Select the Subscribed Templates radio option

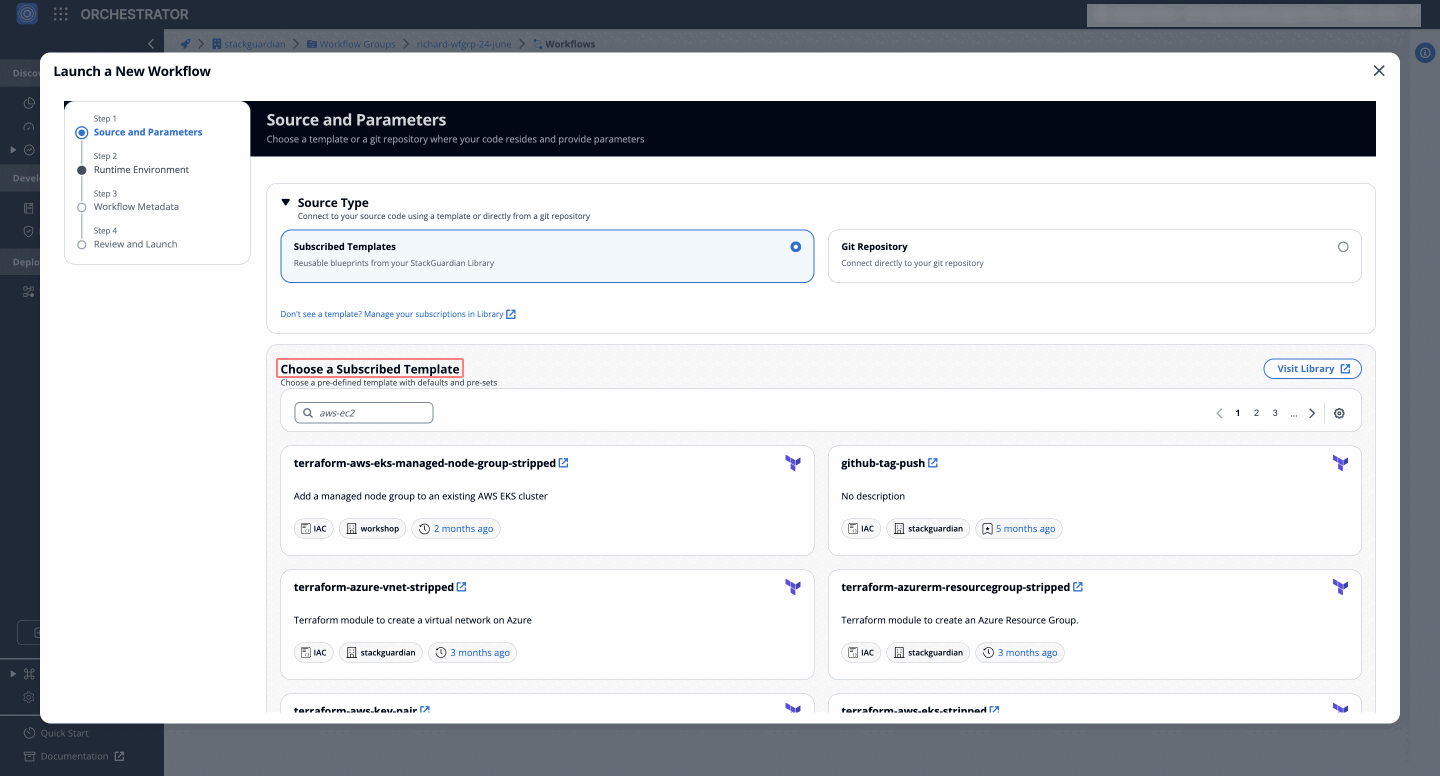pyautogui.click(x=795, y=247)
